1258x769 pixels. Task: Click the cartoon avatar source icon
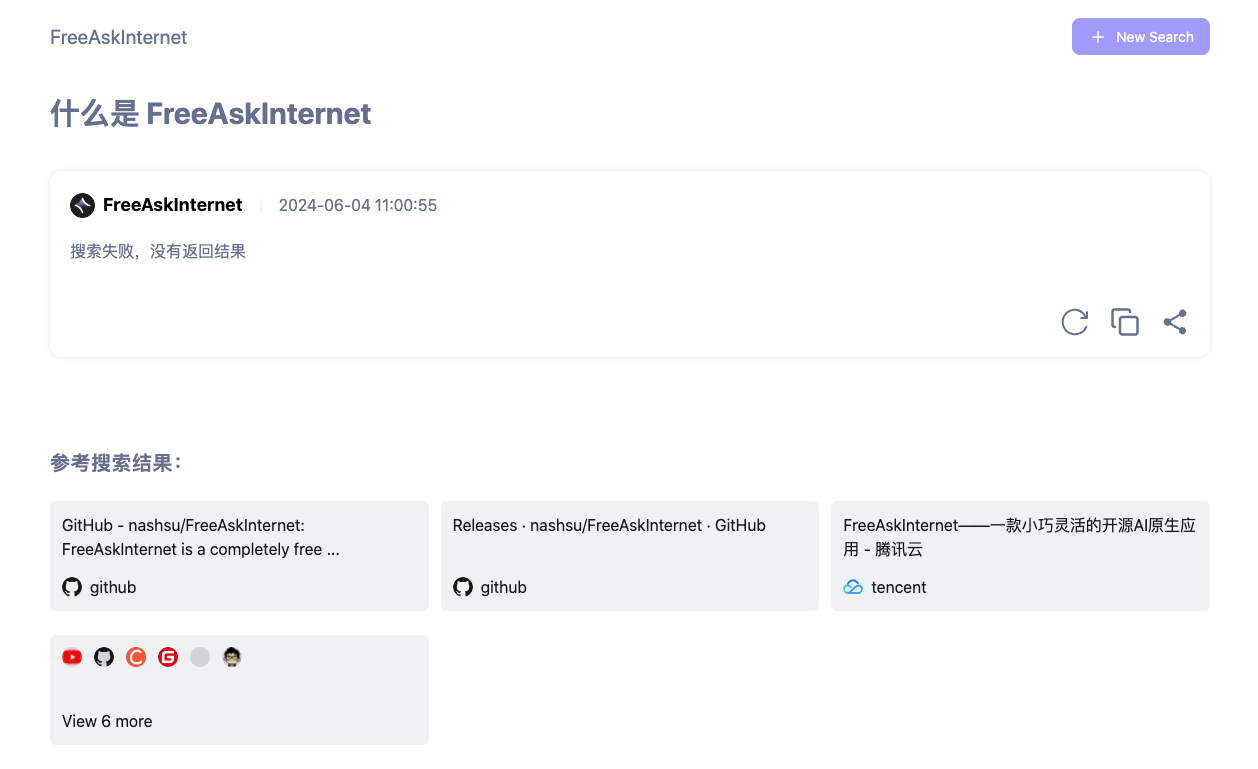pyautogui.click(x=232, y=657)
